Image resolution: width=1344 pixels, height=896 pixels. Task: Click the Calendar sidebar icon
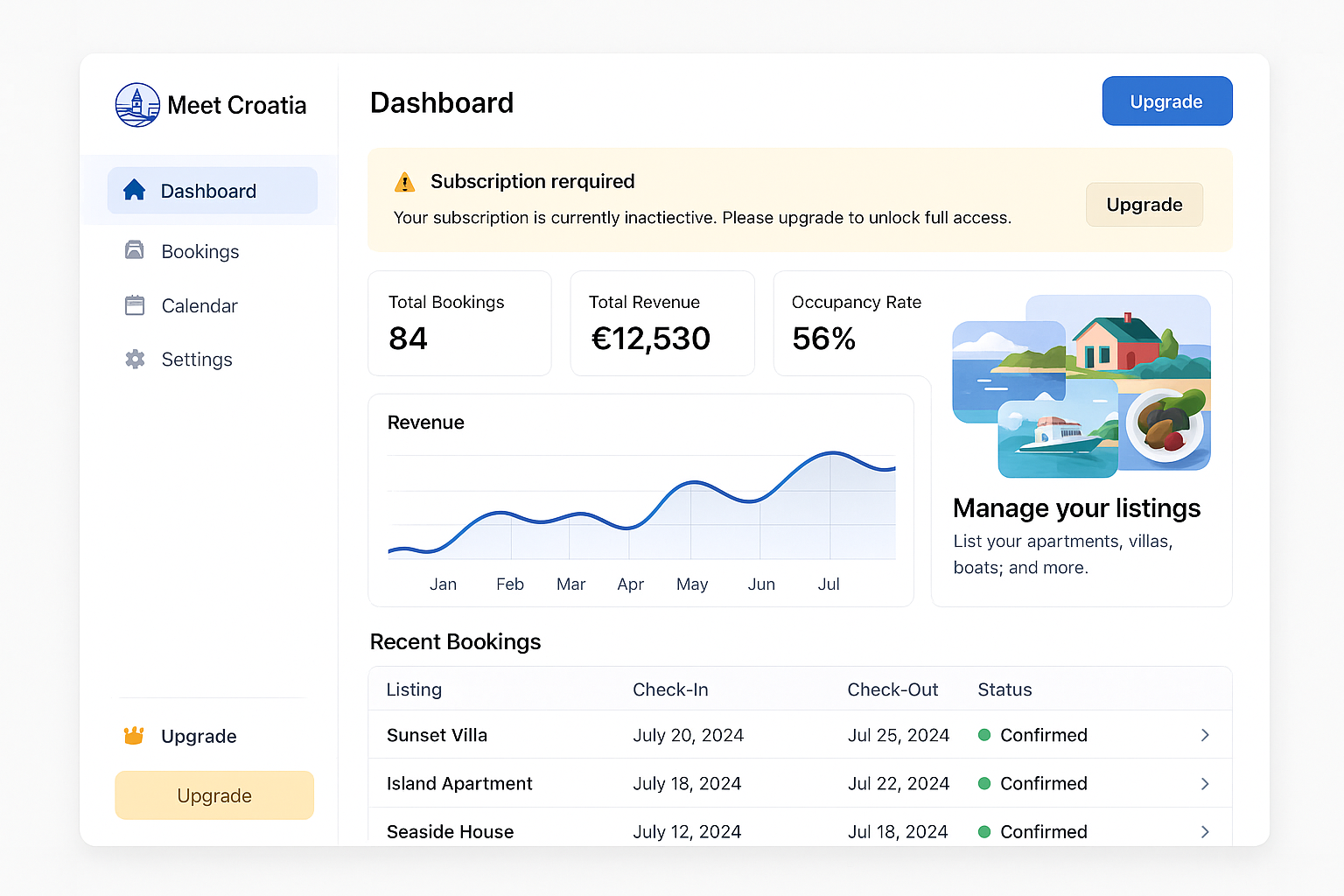pyautogui.click(x=135, y=305)
